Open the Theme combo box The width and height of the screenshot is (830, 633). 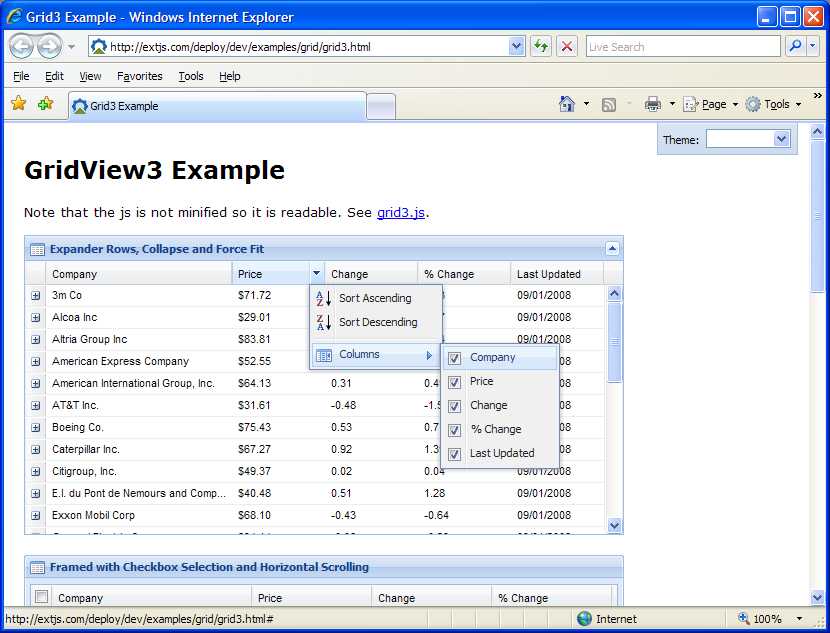pos(782,140)
